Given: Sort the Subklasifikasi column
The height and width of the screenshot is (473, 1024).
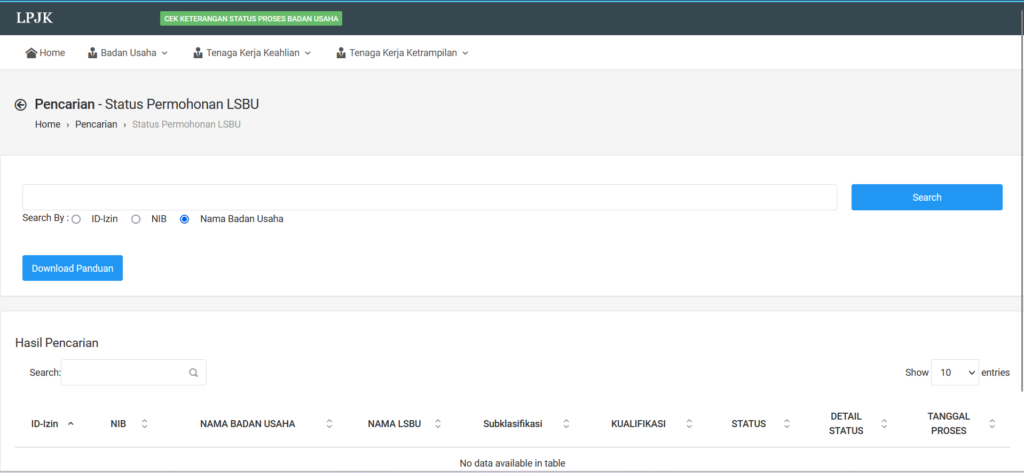Looking at the screenshot, I should tap(566, 424).
